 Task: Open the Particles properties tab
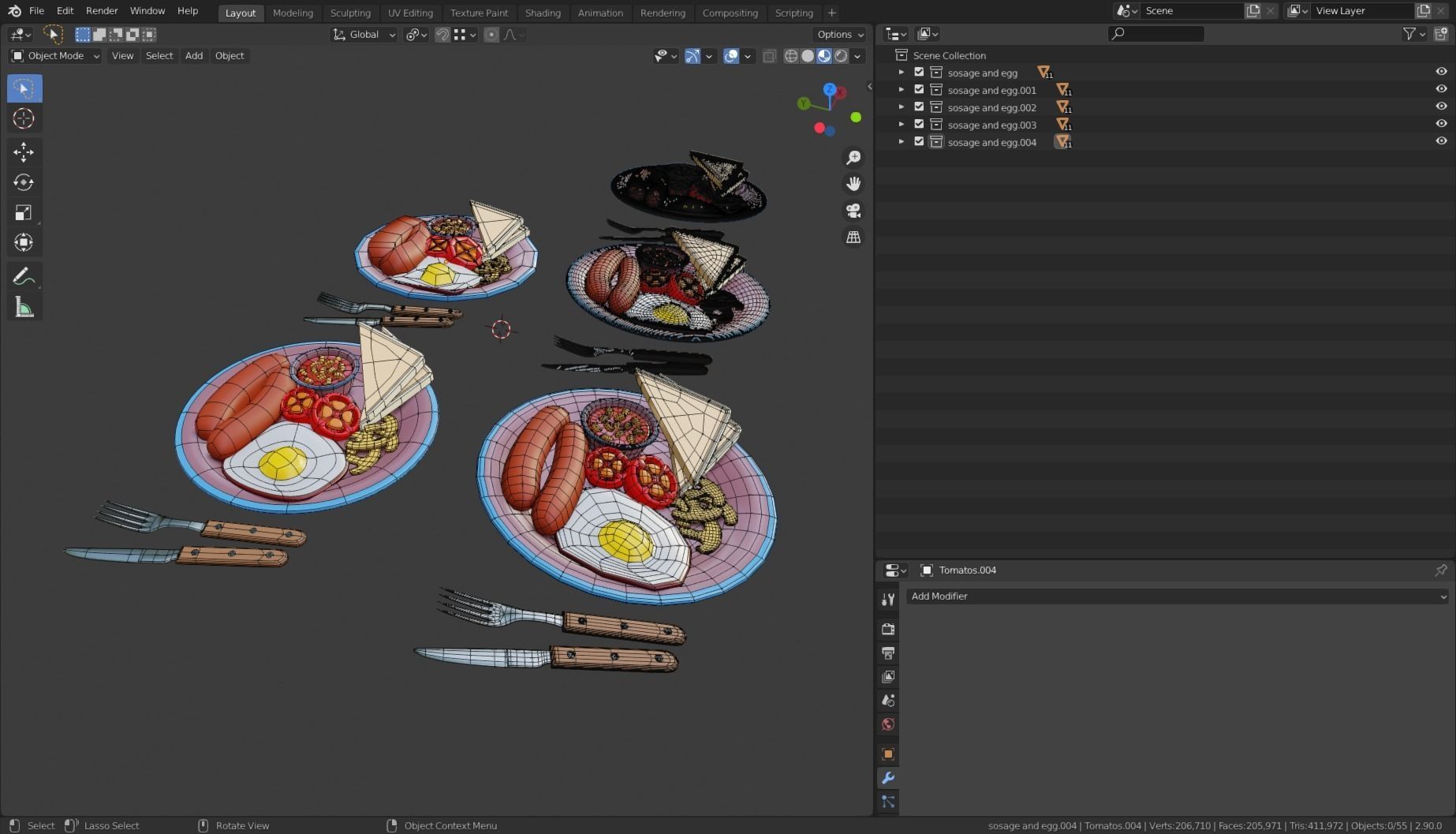tap(888, 802)
